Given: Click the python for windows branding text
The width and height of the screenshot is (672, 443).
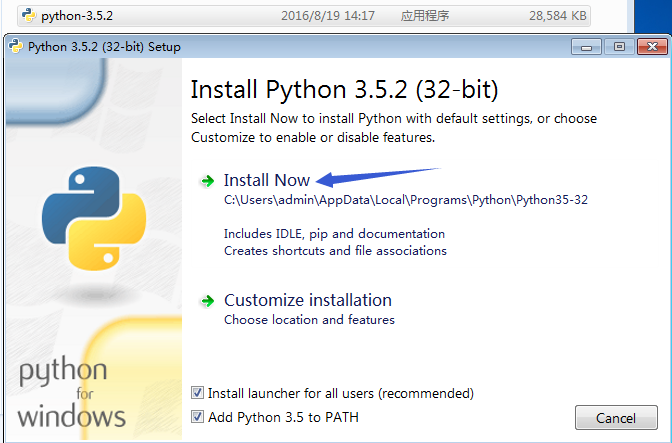Looking at the screenshot, I should [x=71, y=393].
